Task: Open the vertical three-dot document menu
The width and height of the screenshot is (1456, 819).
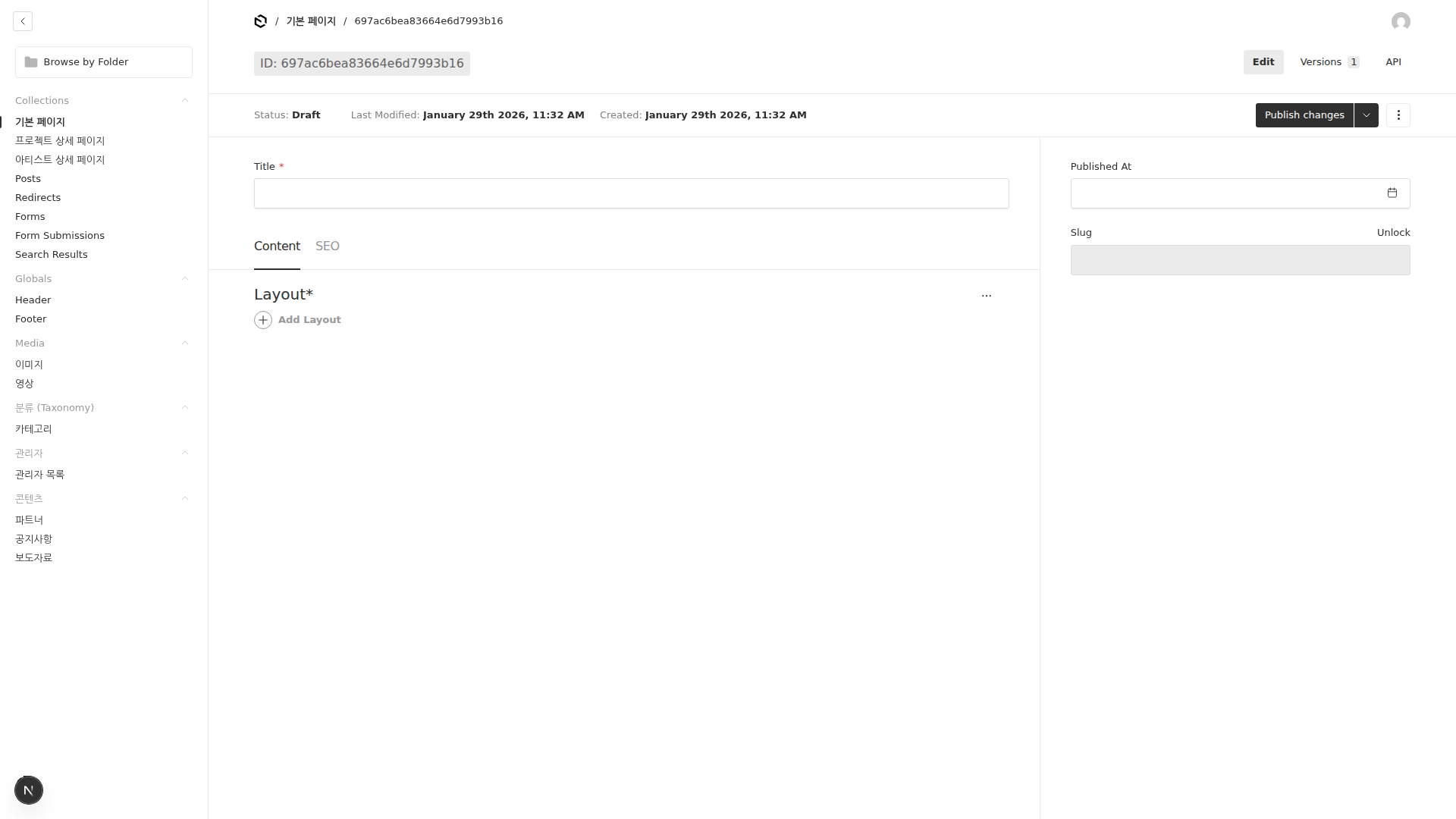Action: pyautogui.click(x=1398, y=115)
